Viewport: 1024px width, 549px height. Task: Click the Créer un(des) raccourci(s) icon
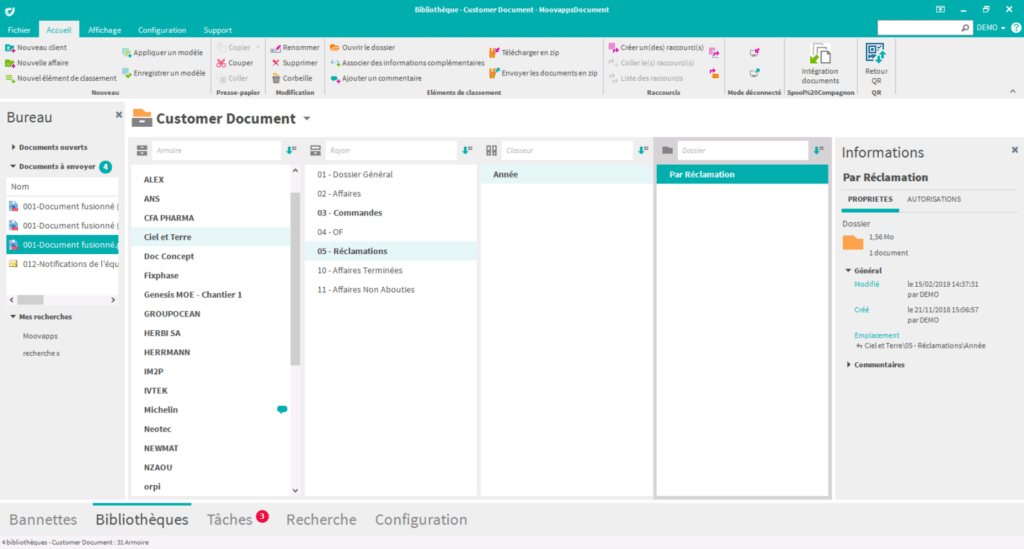[x=613, y=47]
